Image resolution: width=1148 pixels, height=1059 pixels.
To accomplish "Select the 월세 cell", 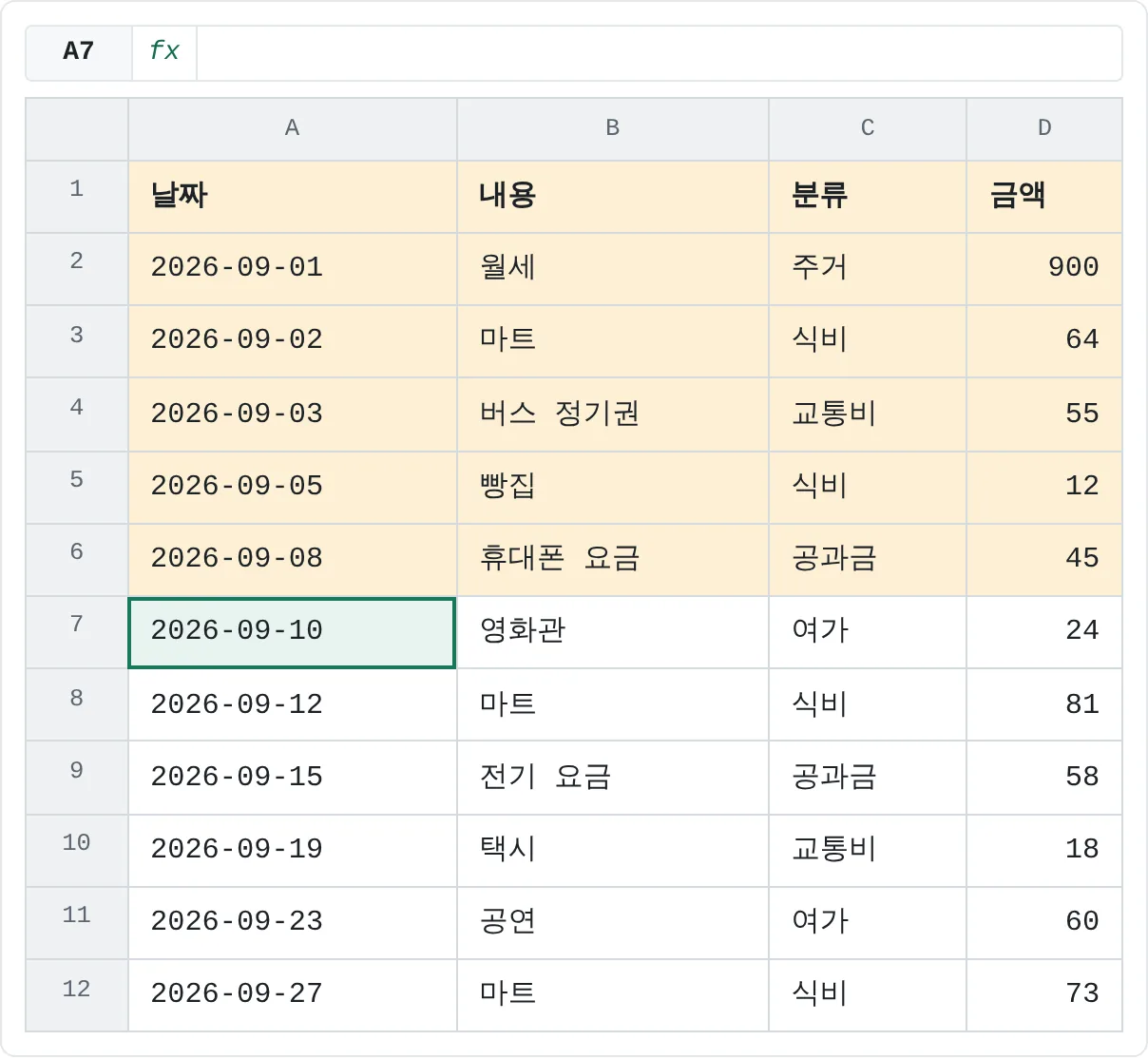I will 613,269.
